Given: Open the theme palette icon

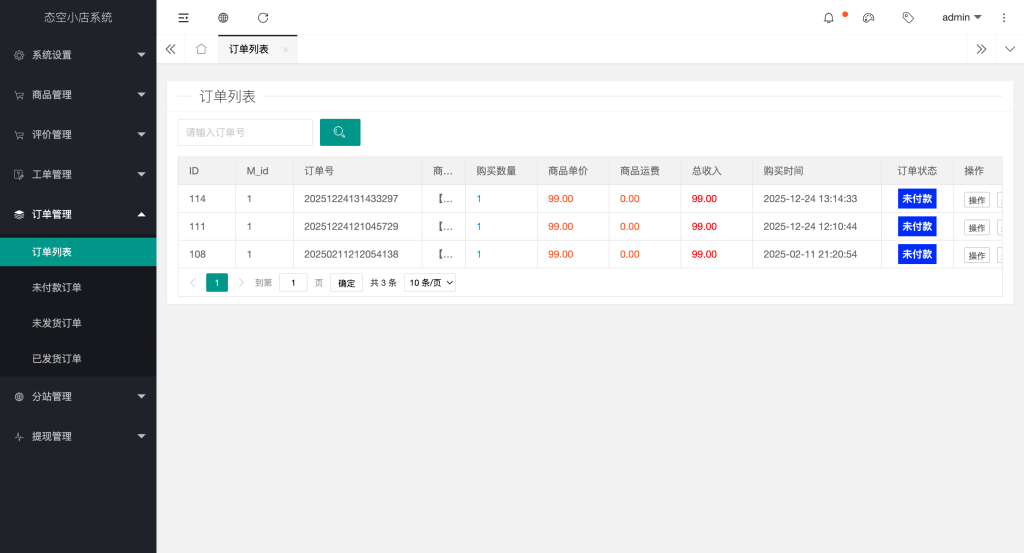Looking at the screenshot, I should tap(868, 17).
